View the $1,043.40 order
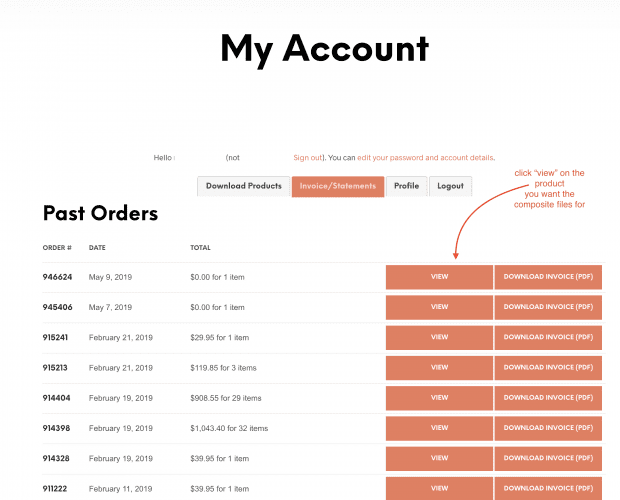620x500 pixels. (439, 428)
